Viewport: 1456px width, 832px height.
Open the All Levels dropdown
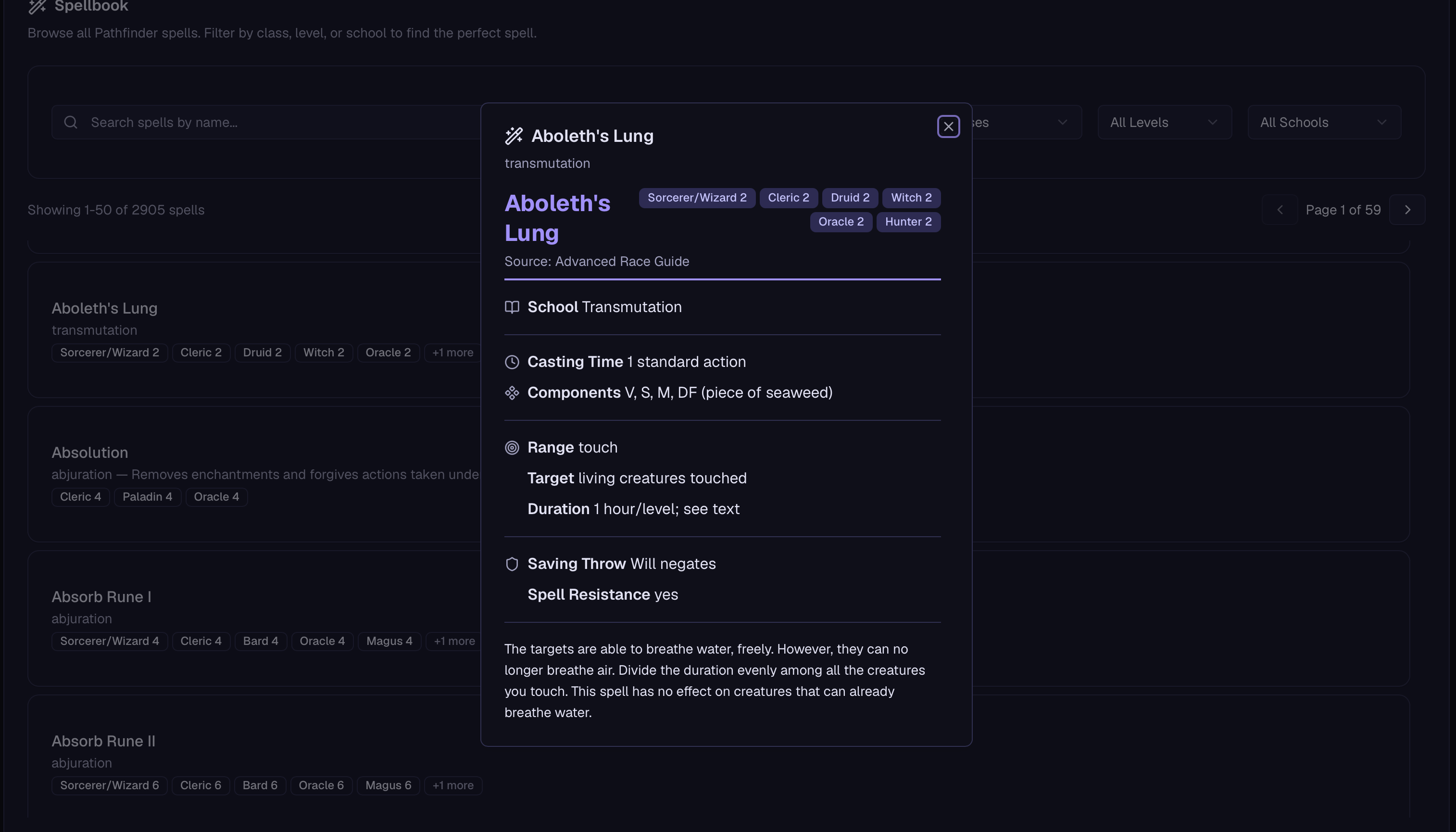(1164, 122)
